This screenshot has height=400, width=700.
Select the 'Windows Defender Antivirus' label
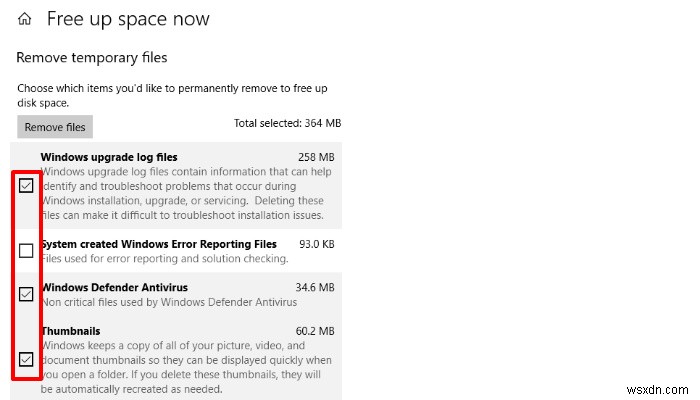click(x=112, y=287)
